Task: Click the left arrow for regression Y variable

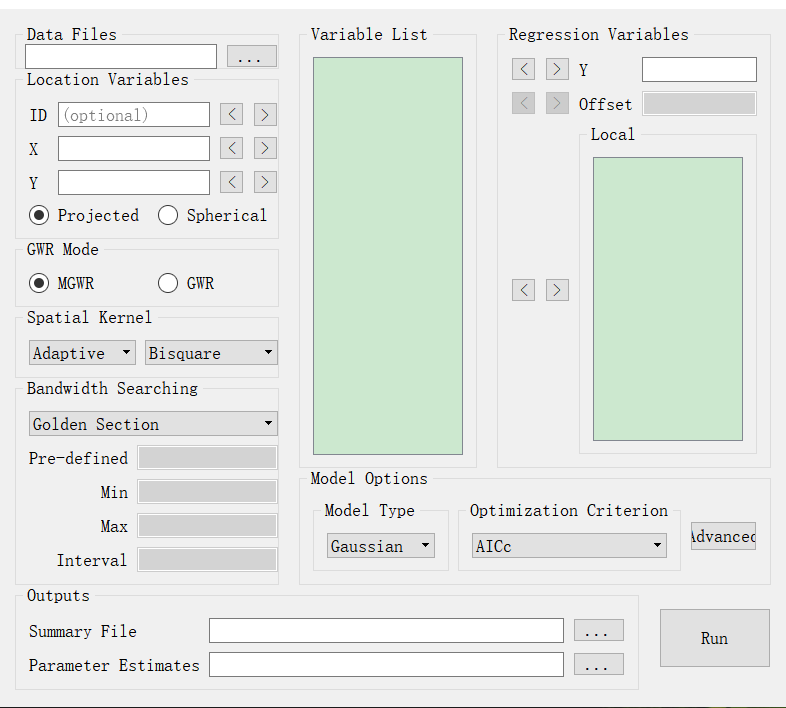Action: [523, 69]
